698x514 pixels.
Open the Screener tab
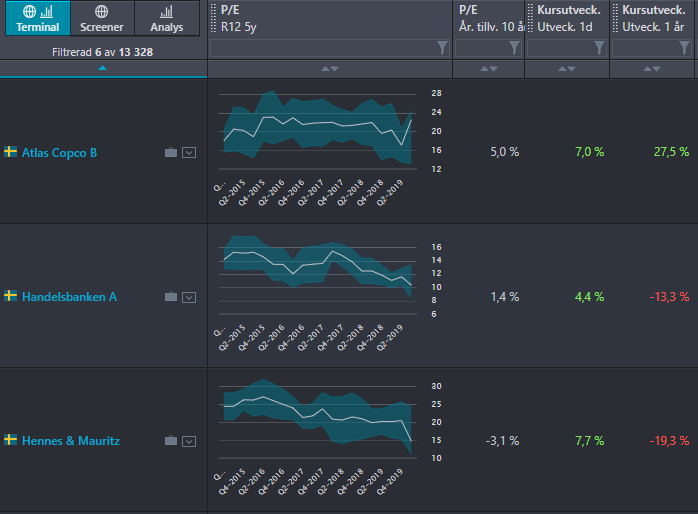pos(102,18)
